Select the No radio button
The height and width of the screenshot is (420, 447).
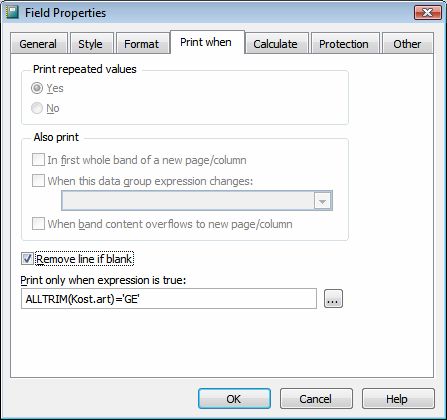click(x=37, y=108)
